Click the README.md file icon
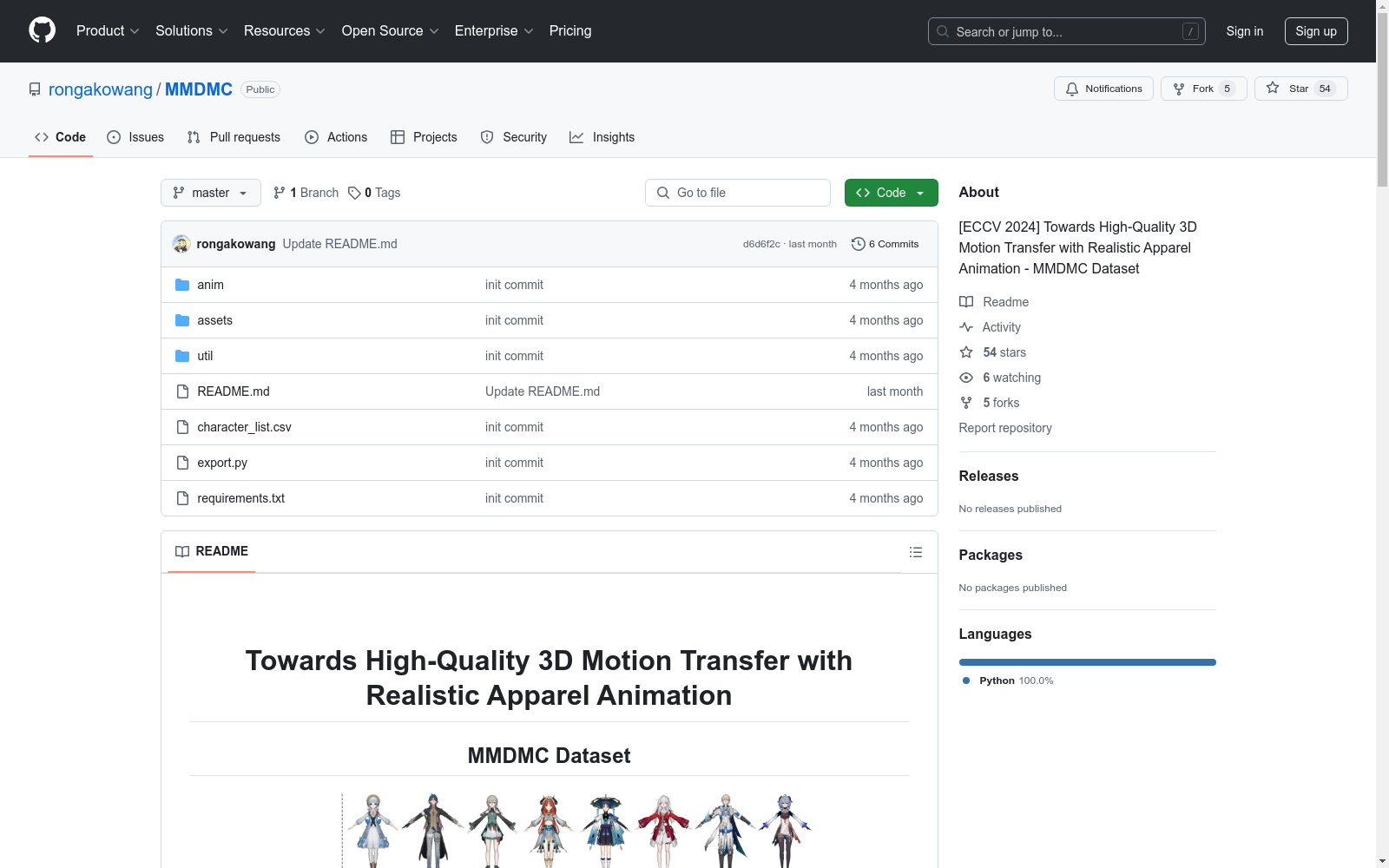This screenshot has width=1389, height=868. point(182,391)
